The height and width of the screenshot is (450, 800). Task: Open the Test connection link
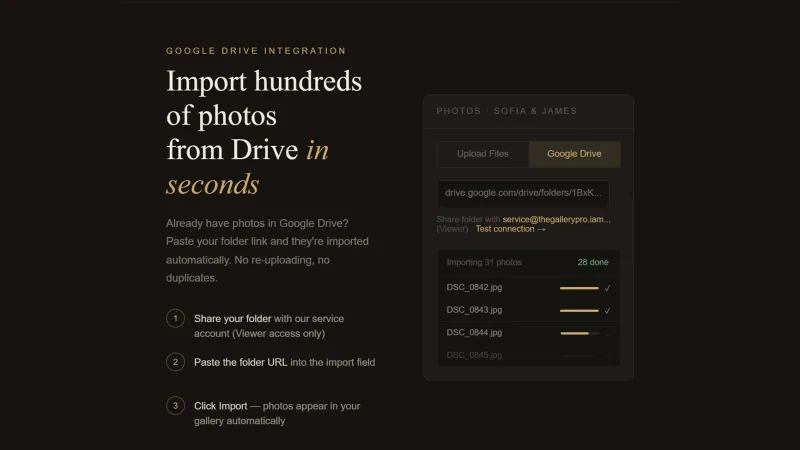coord(511,229)
